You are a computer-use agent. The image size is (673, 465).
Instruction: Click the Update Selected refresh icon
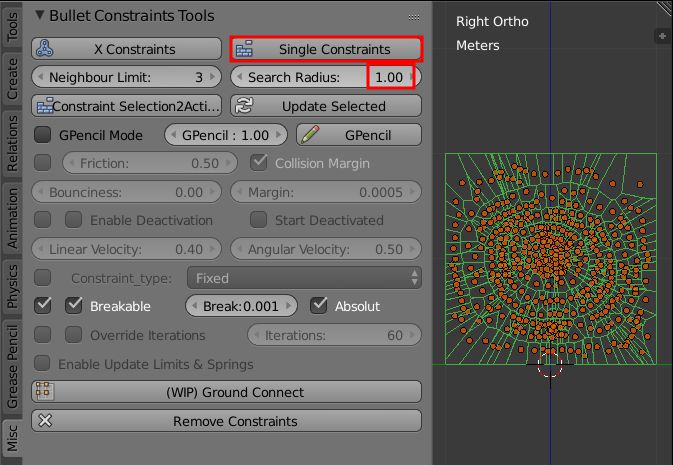tap(244, 106)
